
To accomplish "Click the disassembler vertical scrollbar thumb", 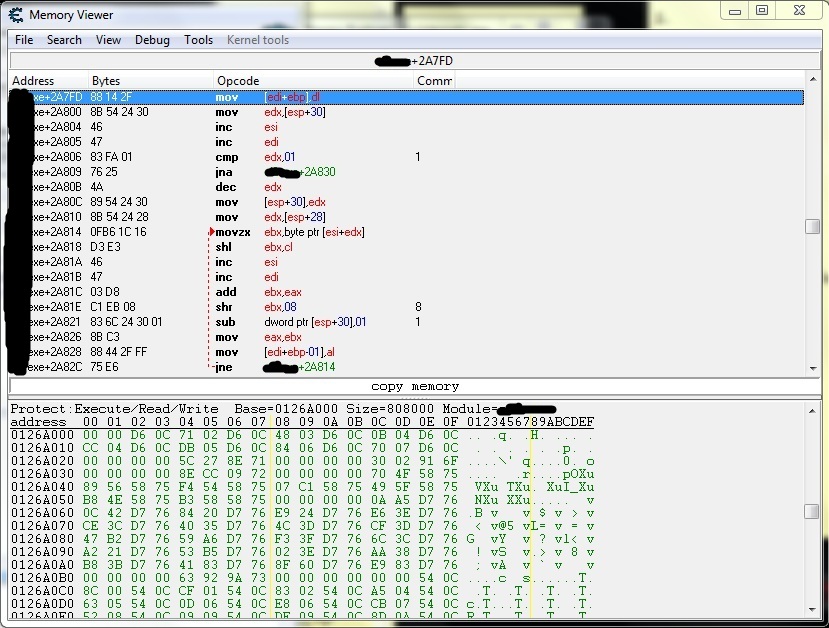I will pos(813,226).
